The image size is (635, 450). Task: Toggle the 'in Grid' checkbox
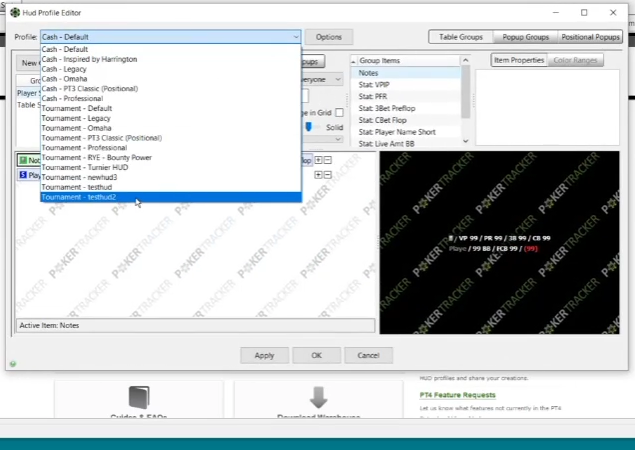click(x=339, y=113)
